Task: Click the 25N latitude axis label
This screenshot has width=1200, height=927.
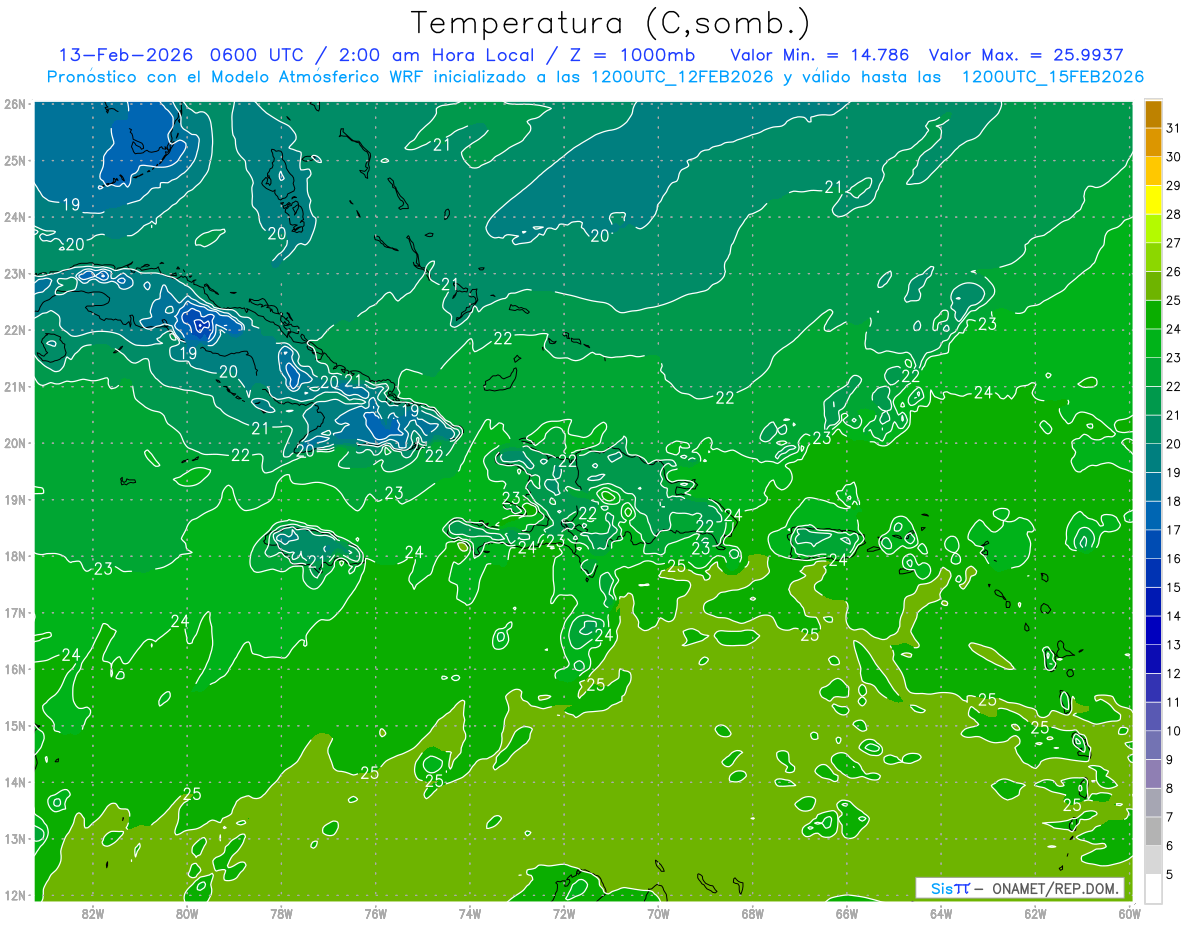Action: (x=14, y=160)
